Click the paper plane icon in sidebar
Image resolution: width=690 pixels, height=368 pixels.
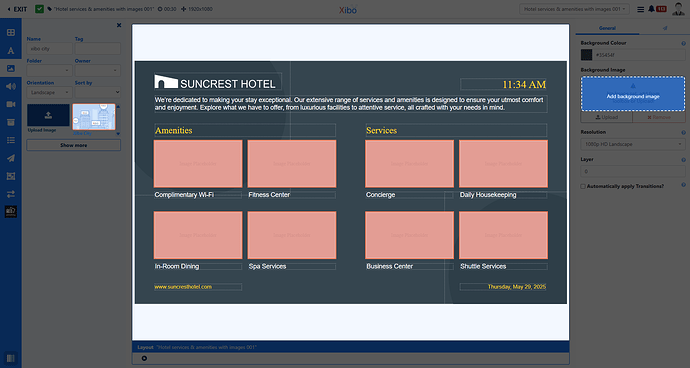click(x=11, y=158)
